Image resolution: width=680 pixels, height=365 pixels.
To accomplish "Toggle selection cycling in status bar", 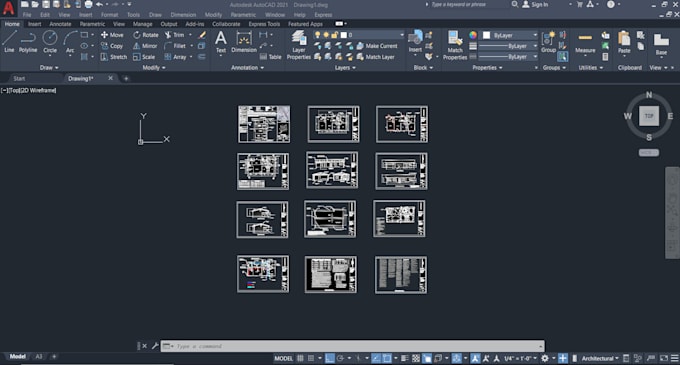I will click(x=427, y=358).
